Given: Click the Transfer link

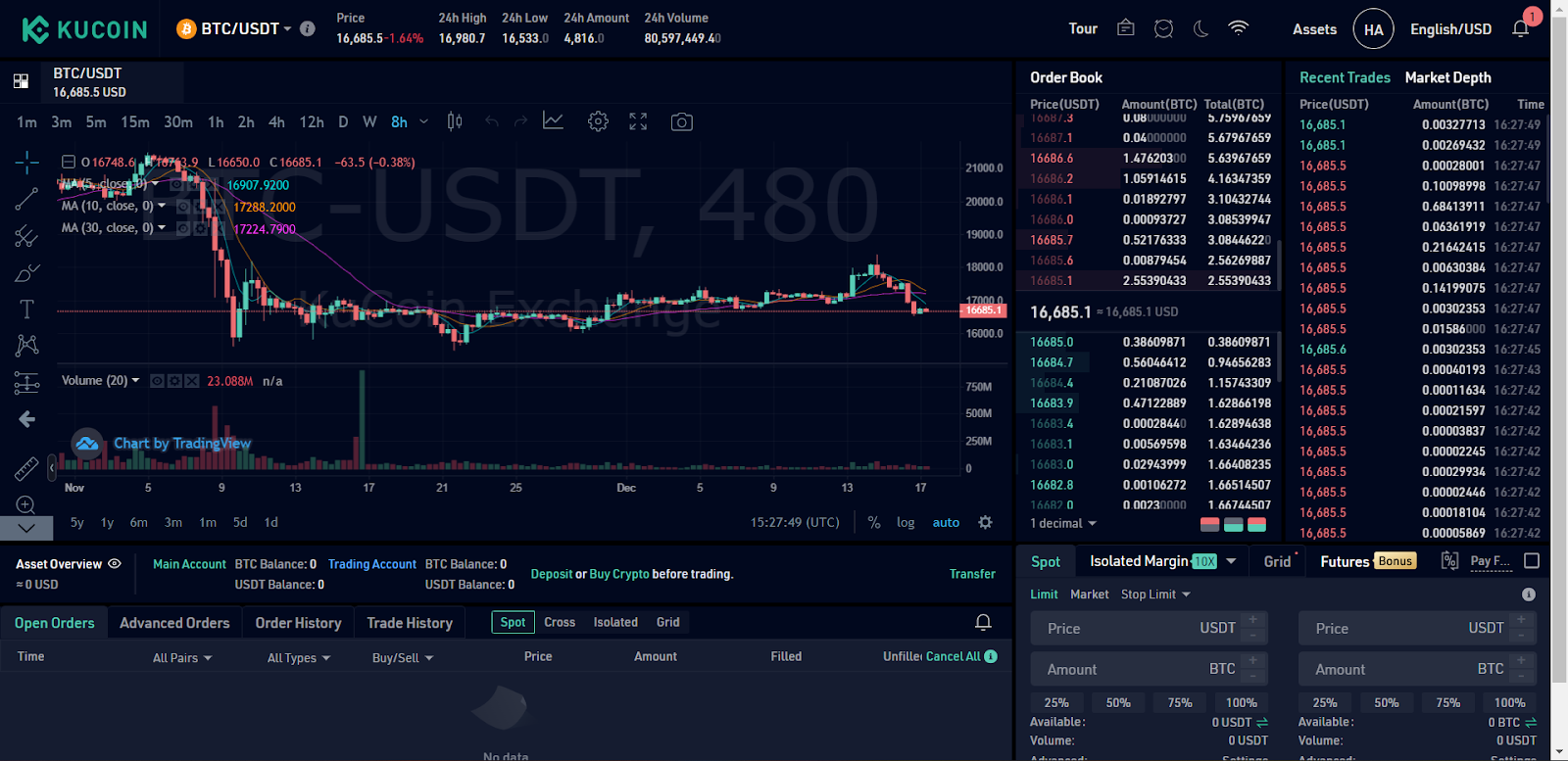Looking at the screenshot, I should coord(972,574).
